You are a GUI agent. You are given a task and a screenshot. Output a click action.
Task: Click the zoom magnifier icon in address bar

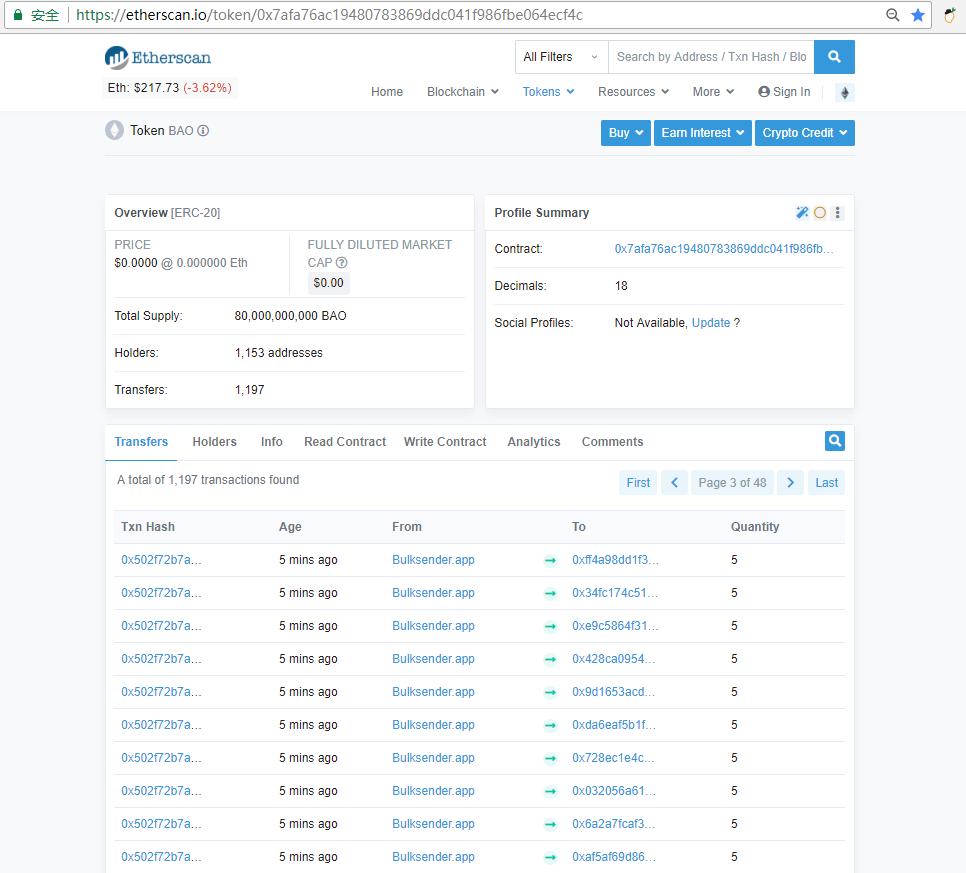[x=892, y=15]
